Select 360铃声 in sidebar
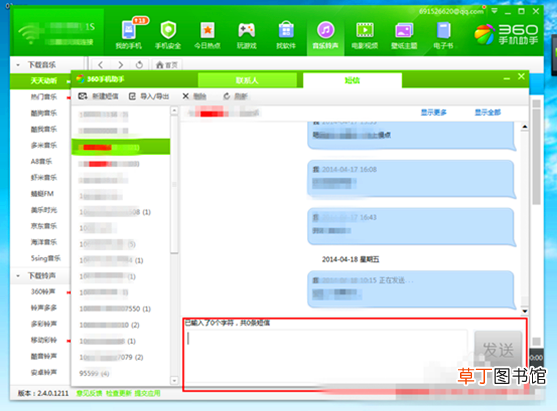Image resolution: width=557 pixels, height=411 pixels. (x=43, y=292)
